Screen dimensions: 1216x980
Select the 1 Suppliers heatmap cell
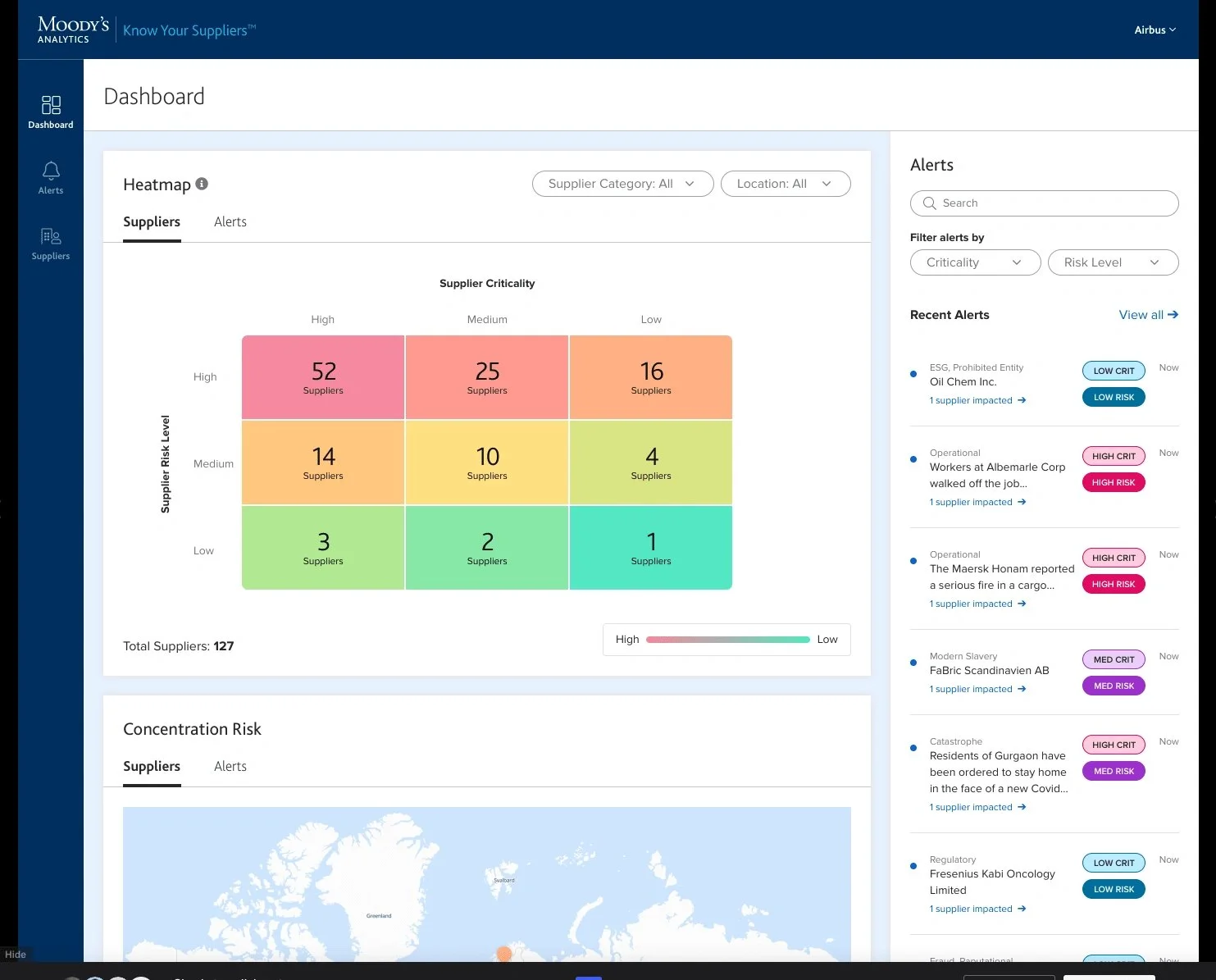pyautogui.click(x=651, y=548)
